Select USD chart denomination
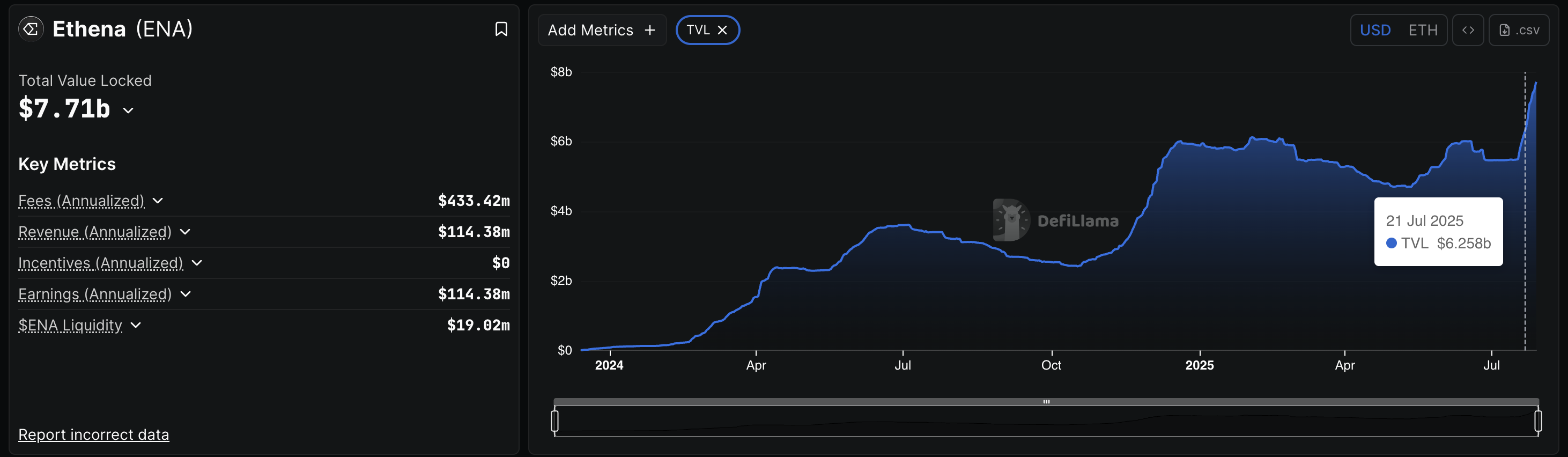 pos(1375,30)
